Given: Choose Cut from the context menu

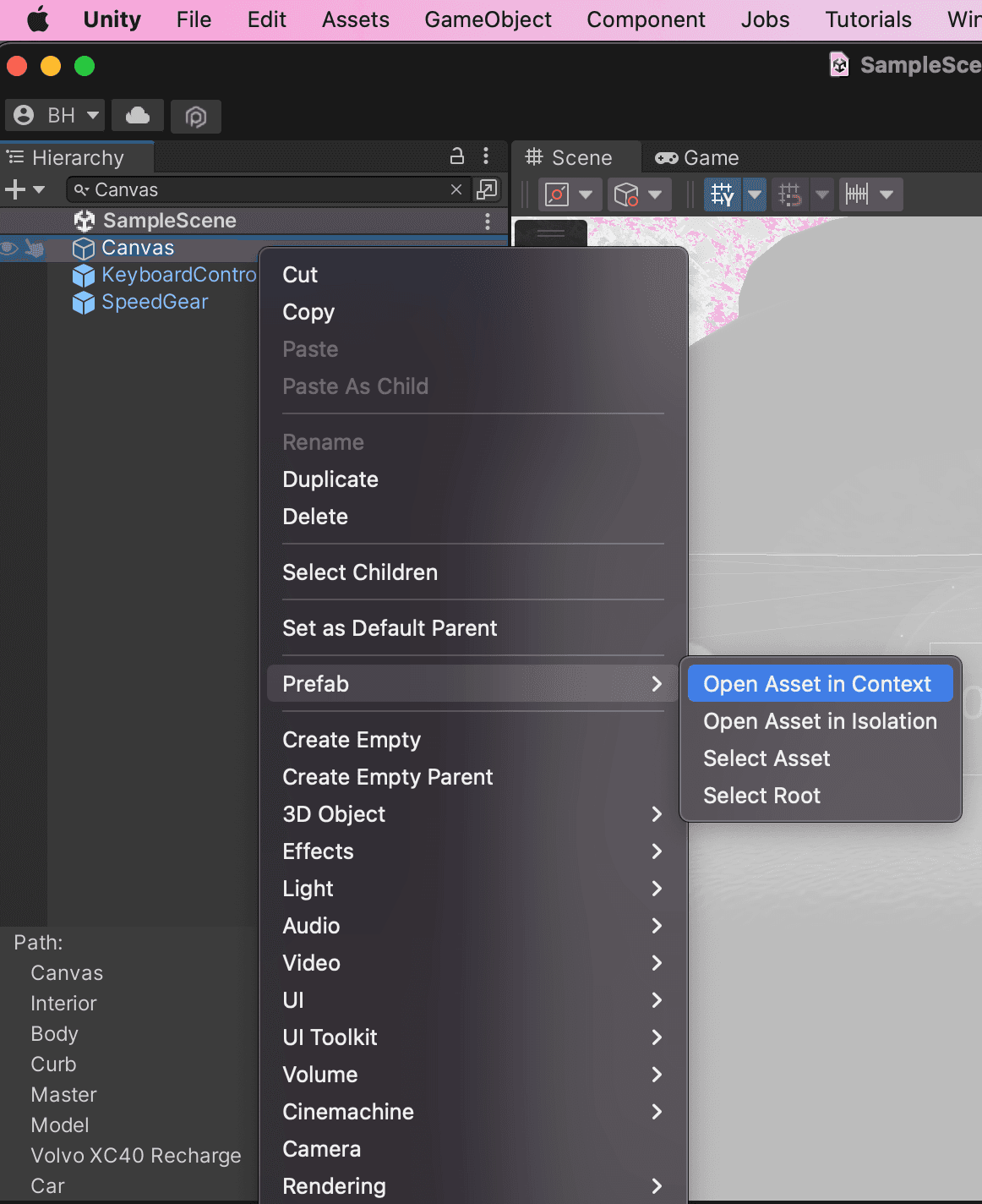Looking at the screenshot, I should pyautogui.click(x=473, y=275).
